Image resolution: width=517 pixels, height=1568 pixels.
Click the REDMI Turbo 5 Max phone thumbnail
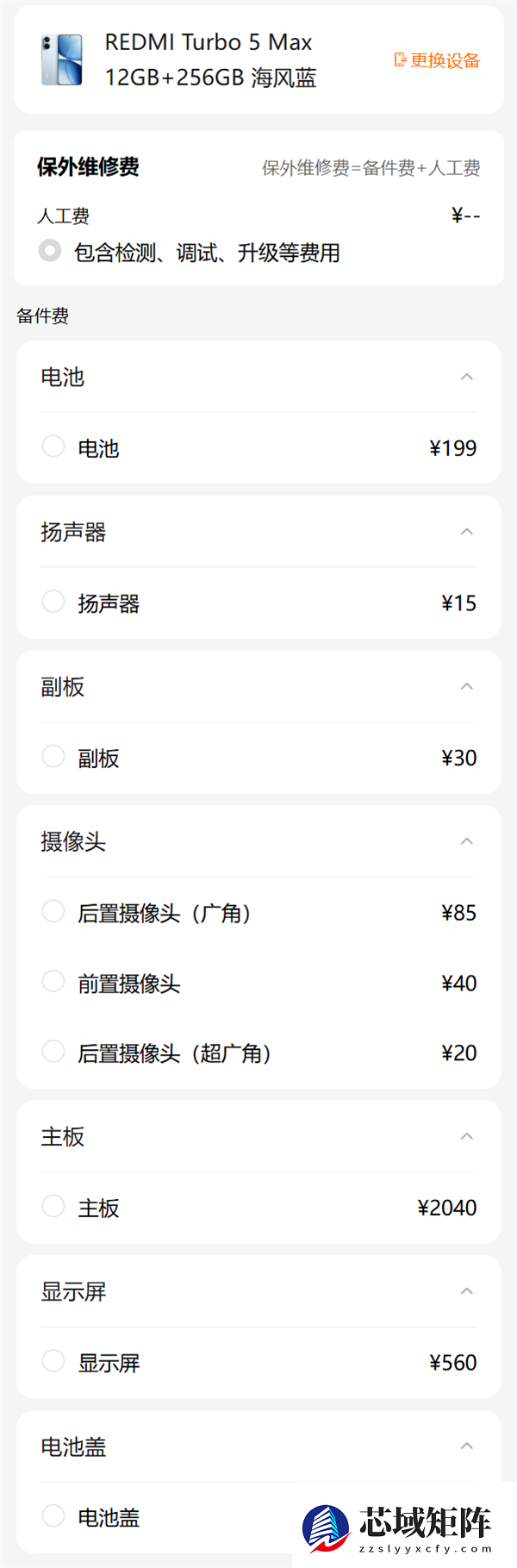[62, 60]
